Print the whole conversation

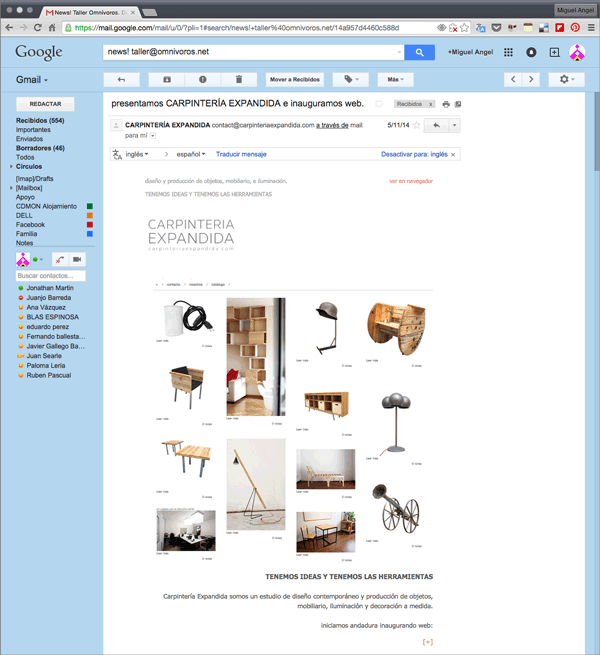446,104
